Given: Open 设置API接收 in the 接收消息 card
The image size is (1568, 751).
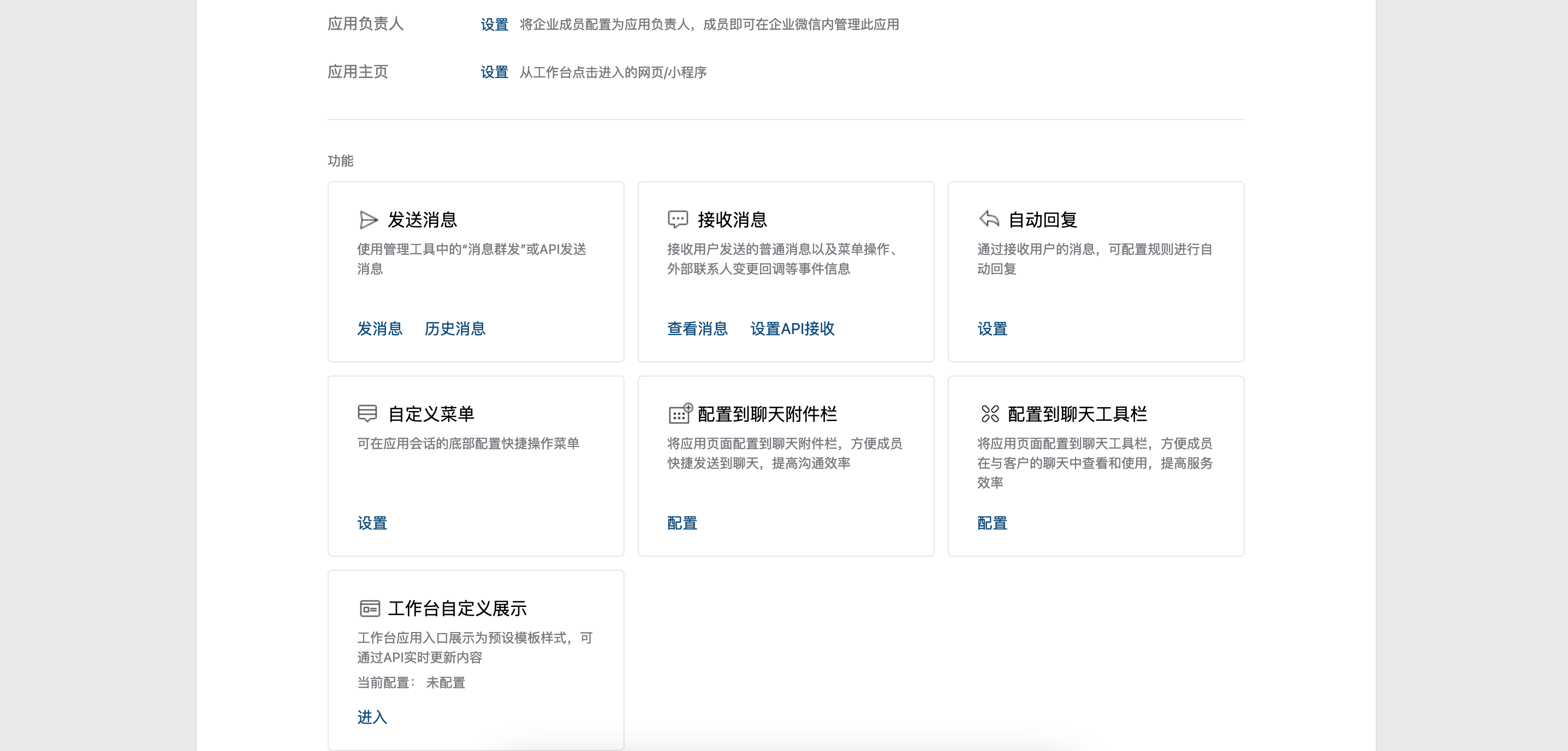Looking at the screenshot, I should pos(791,329).
